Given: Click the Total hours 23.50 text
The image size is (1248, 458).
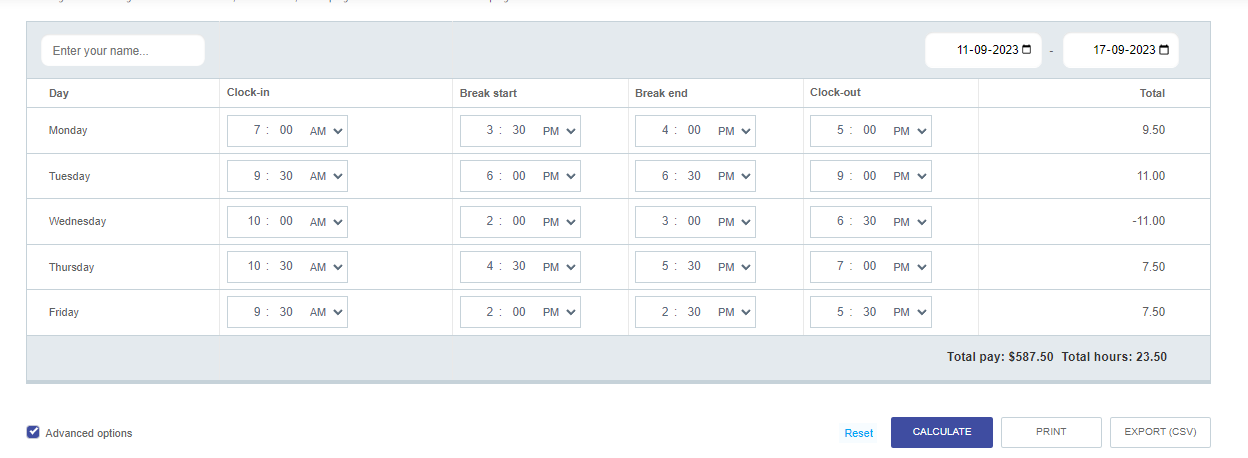Looking at the screenshot, I should coord(1114,357).
